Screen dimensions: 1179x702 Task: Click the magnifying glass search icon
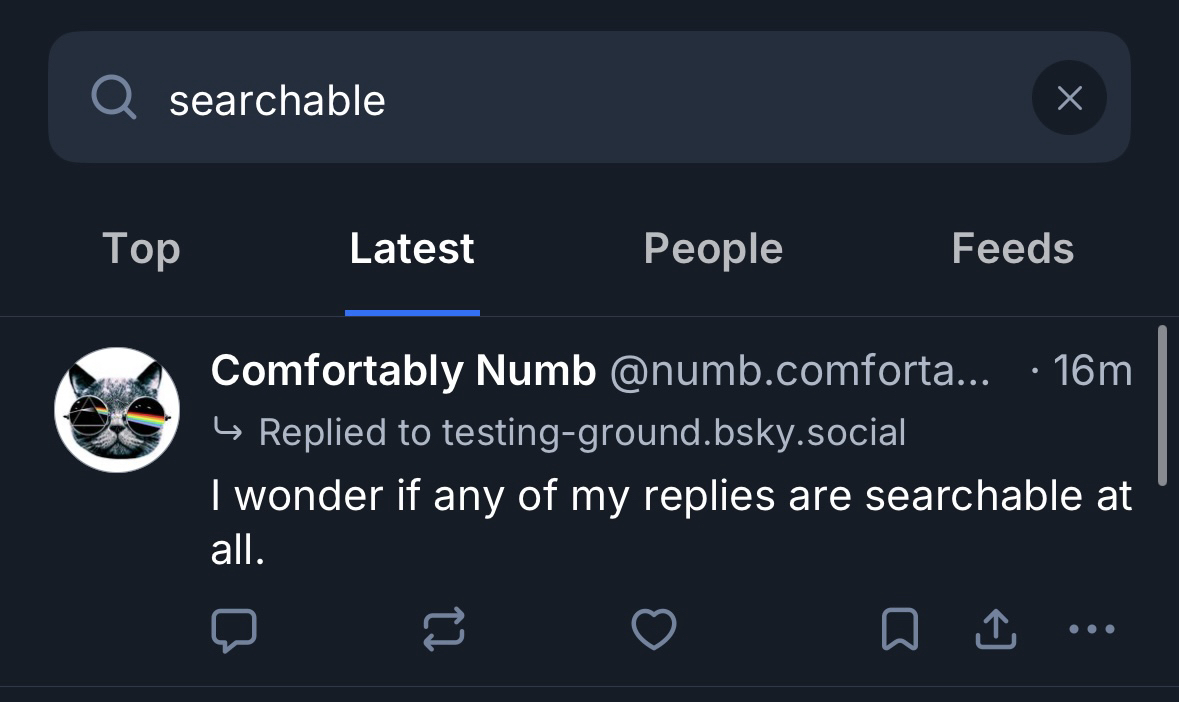[x=113, y=99]
